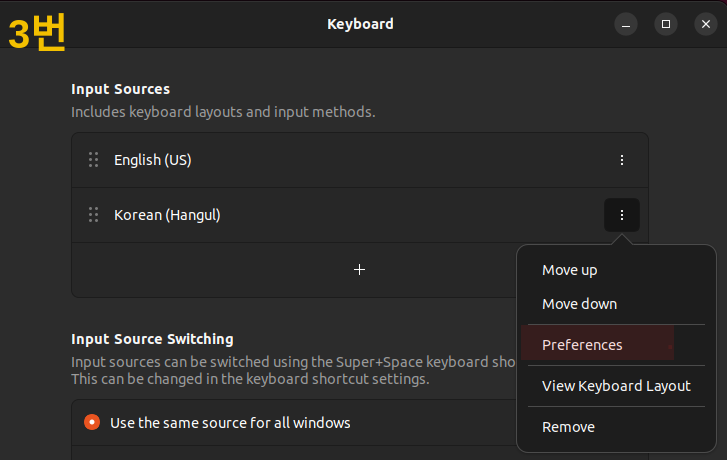Click the Keyboard window title

[360, 24]
